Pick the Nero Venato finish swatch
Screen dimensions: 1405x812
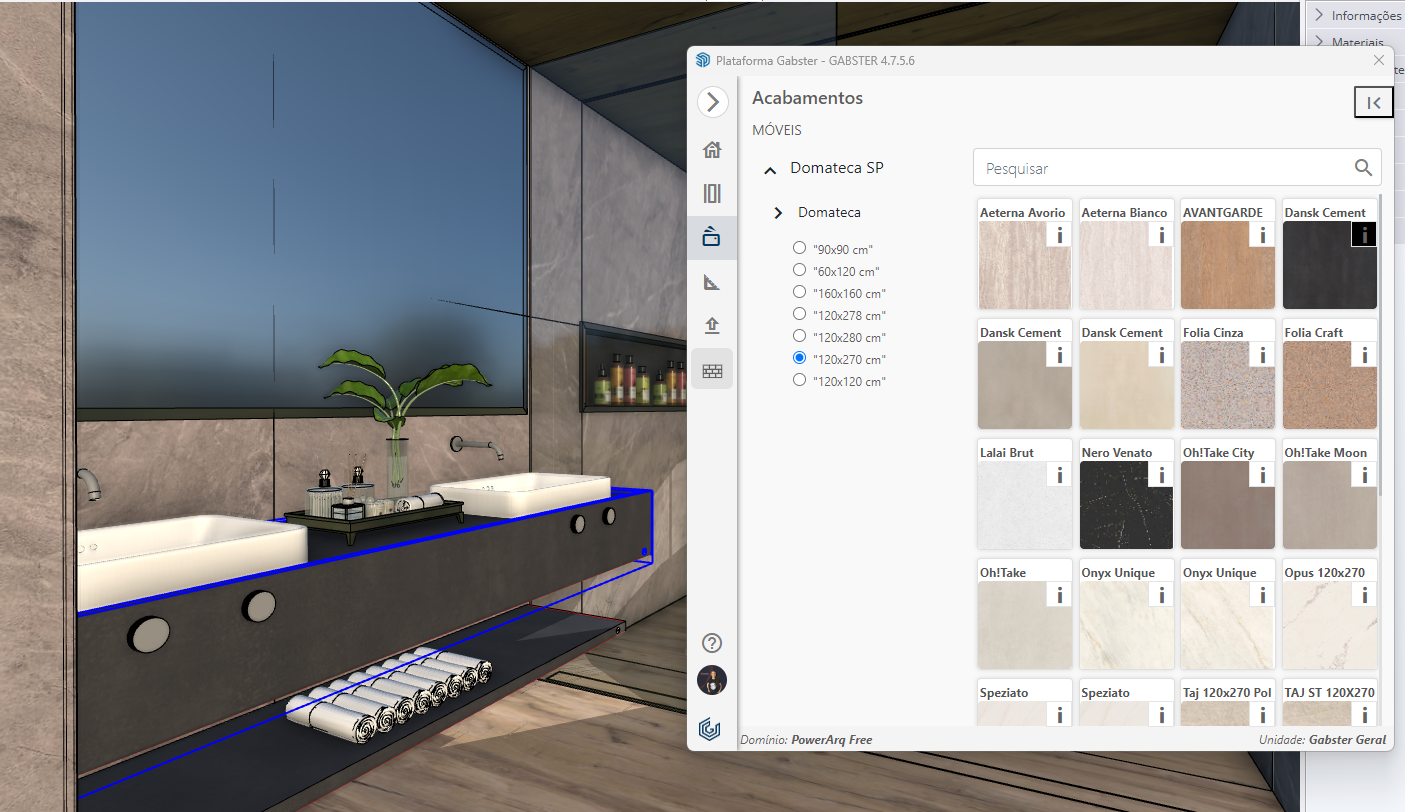click(1125, 505)
